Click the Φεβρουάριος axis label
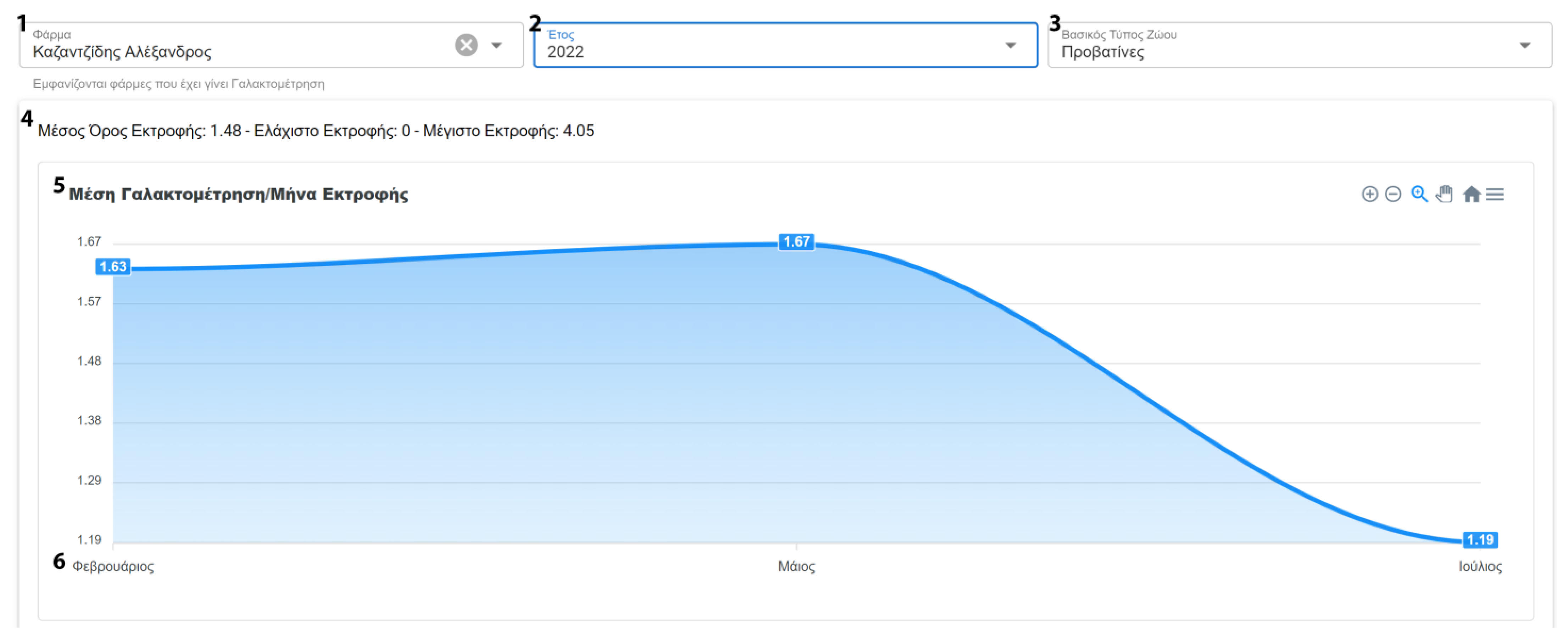 point(113,566)
